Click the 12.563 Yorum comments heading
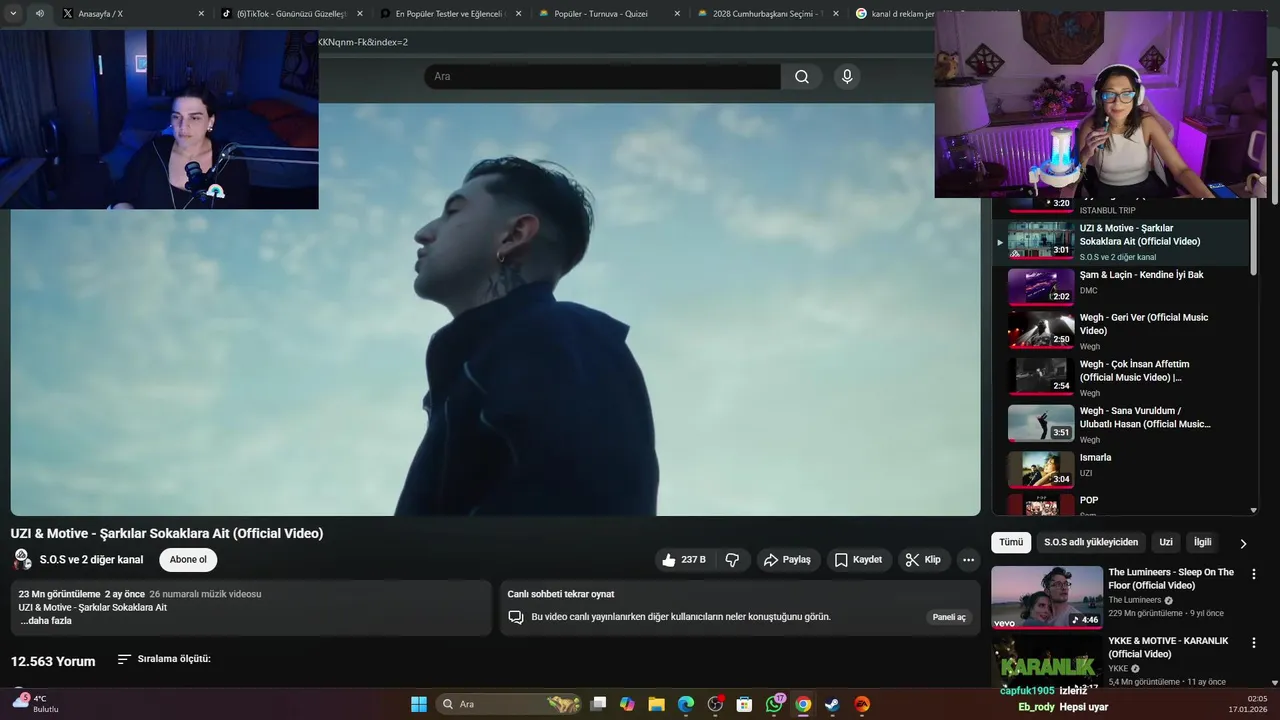This screenshot has width=1280, height=720. 53,661
